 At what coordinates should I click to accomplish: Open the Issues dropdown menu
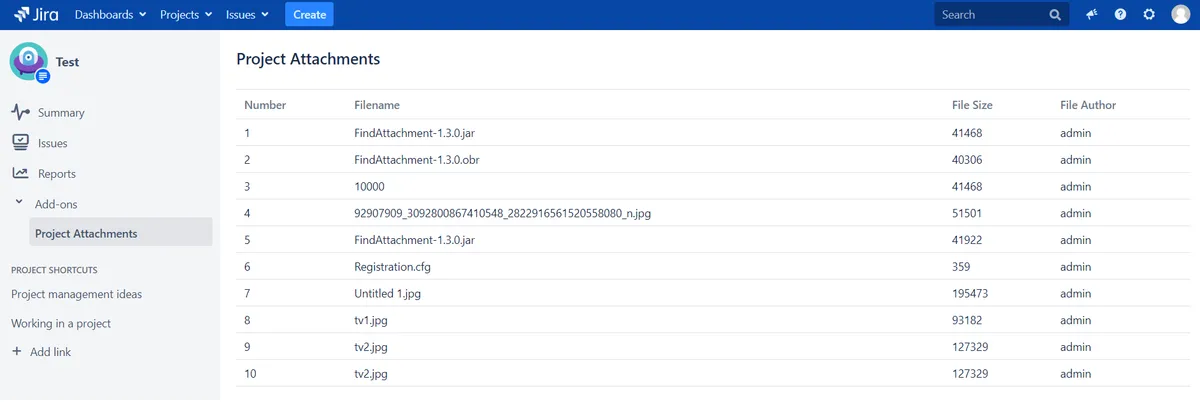[247, 15]
